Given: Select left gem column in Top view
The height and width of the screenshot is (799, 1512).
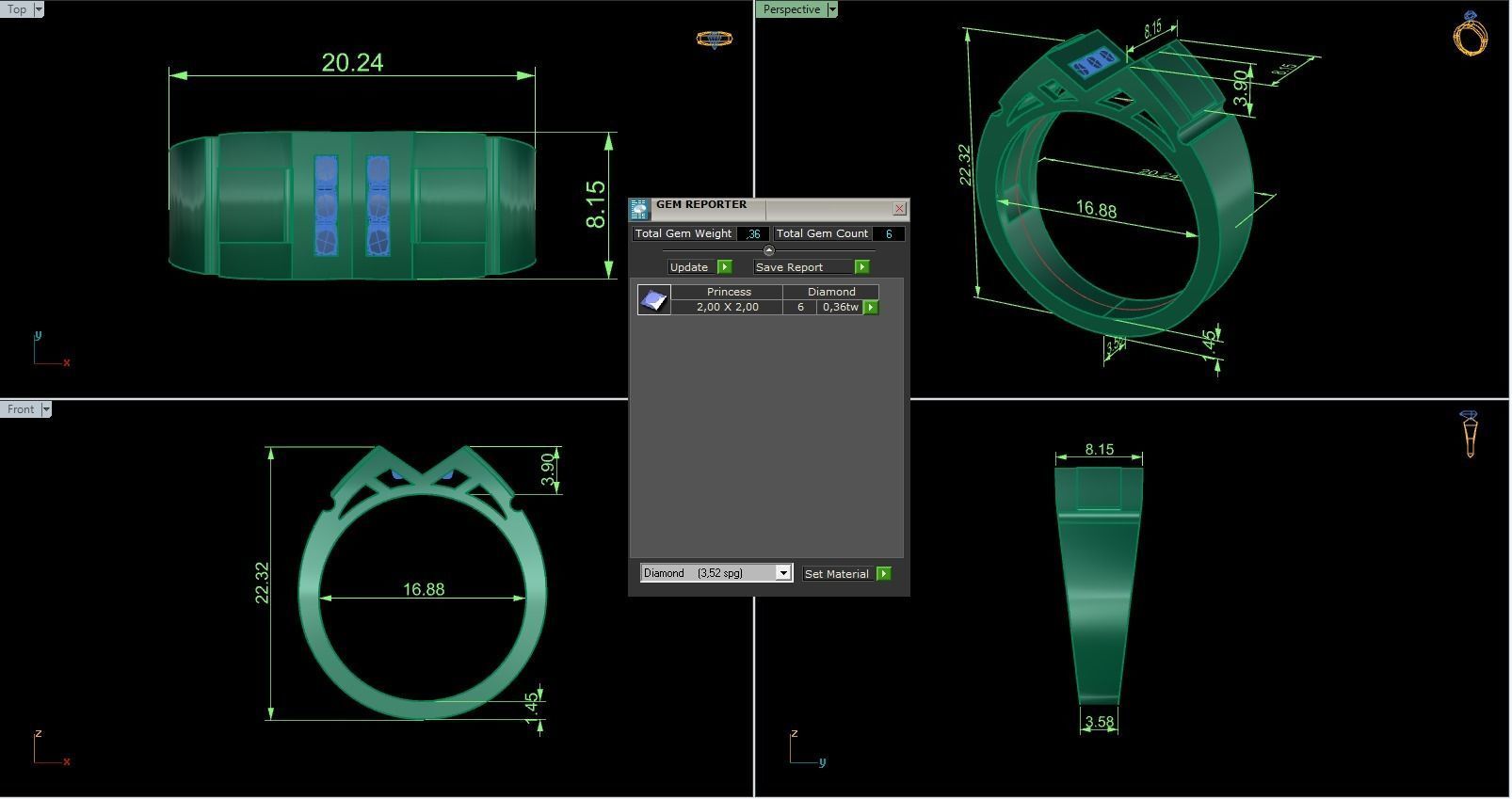Looking at the screenshot, I should click(x=326, y=205).
